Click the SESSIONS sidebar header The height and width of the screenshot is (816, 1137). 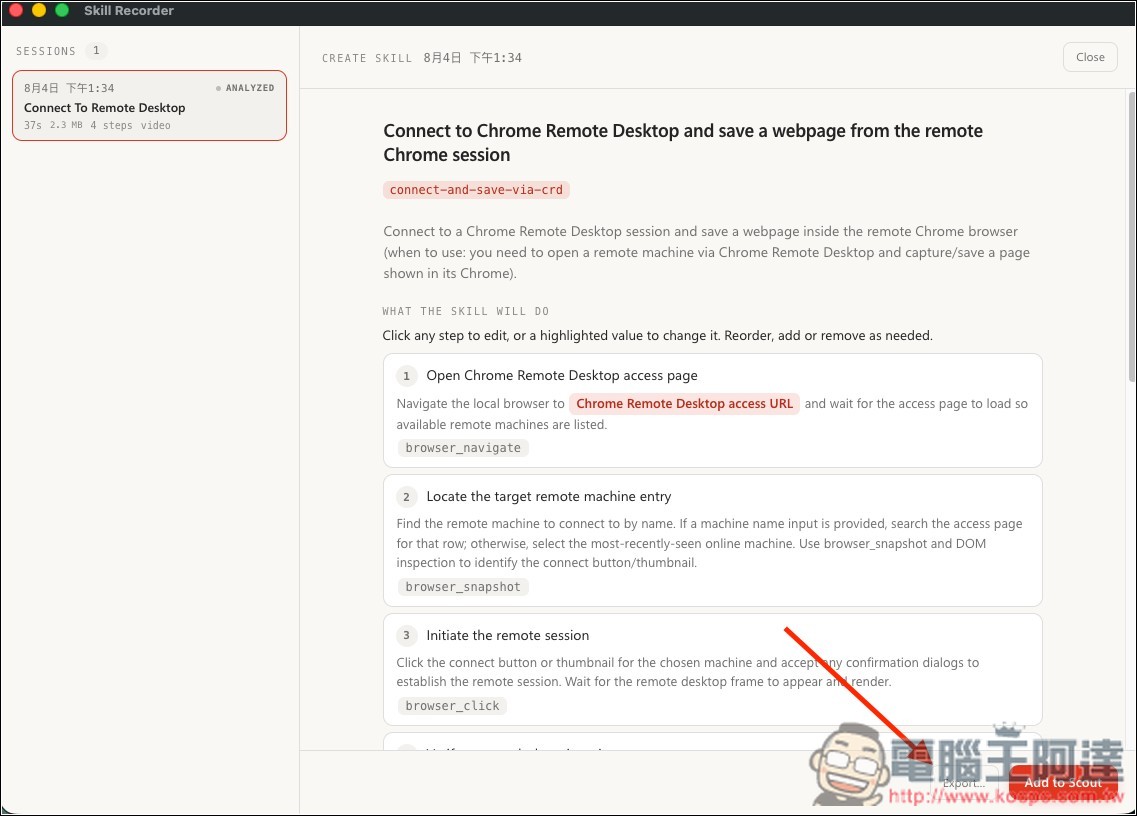(x=46, y=51)
